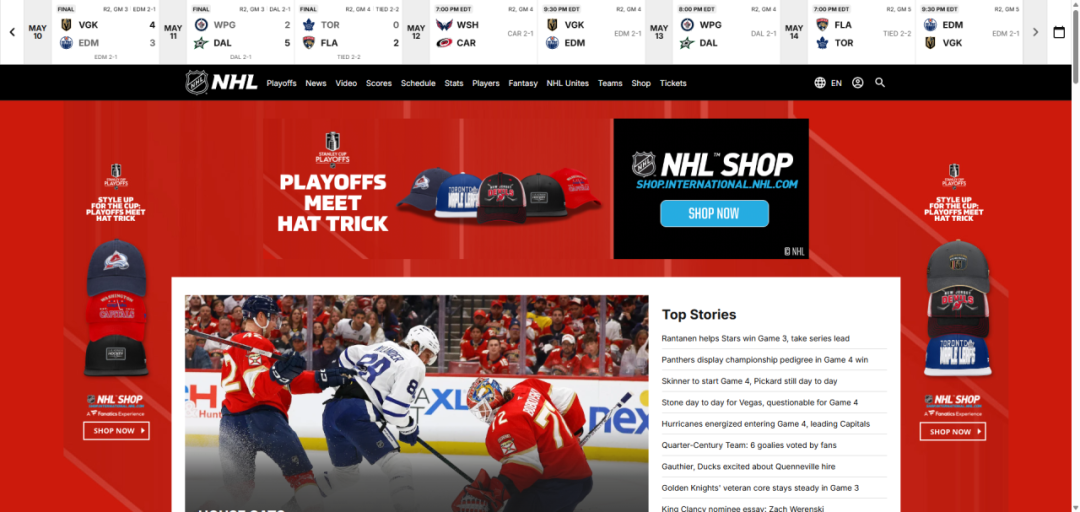Show previous scoreboard games with left arrow
This screenshot has width=1080, height=512.
point(12,32)
